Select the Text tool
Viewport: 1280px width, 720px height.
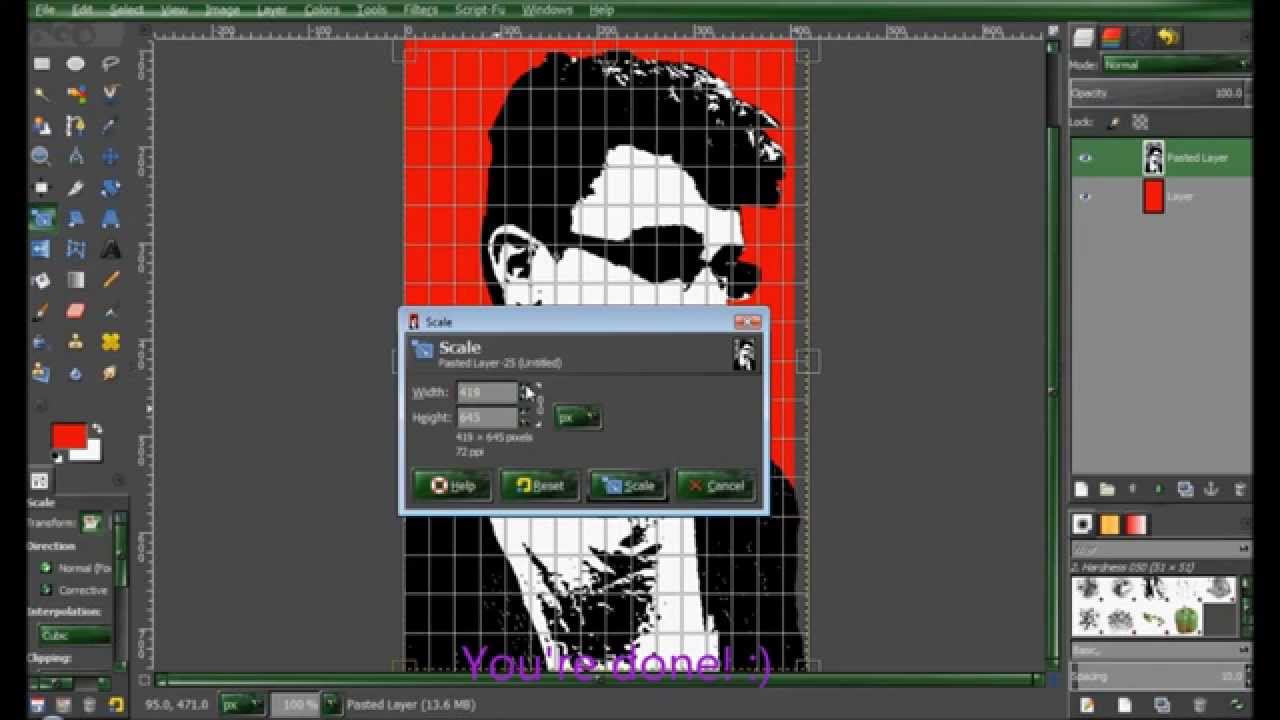coord(110,250)
